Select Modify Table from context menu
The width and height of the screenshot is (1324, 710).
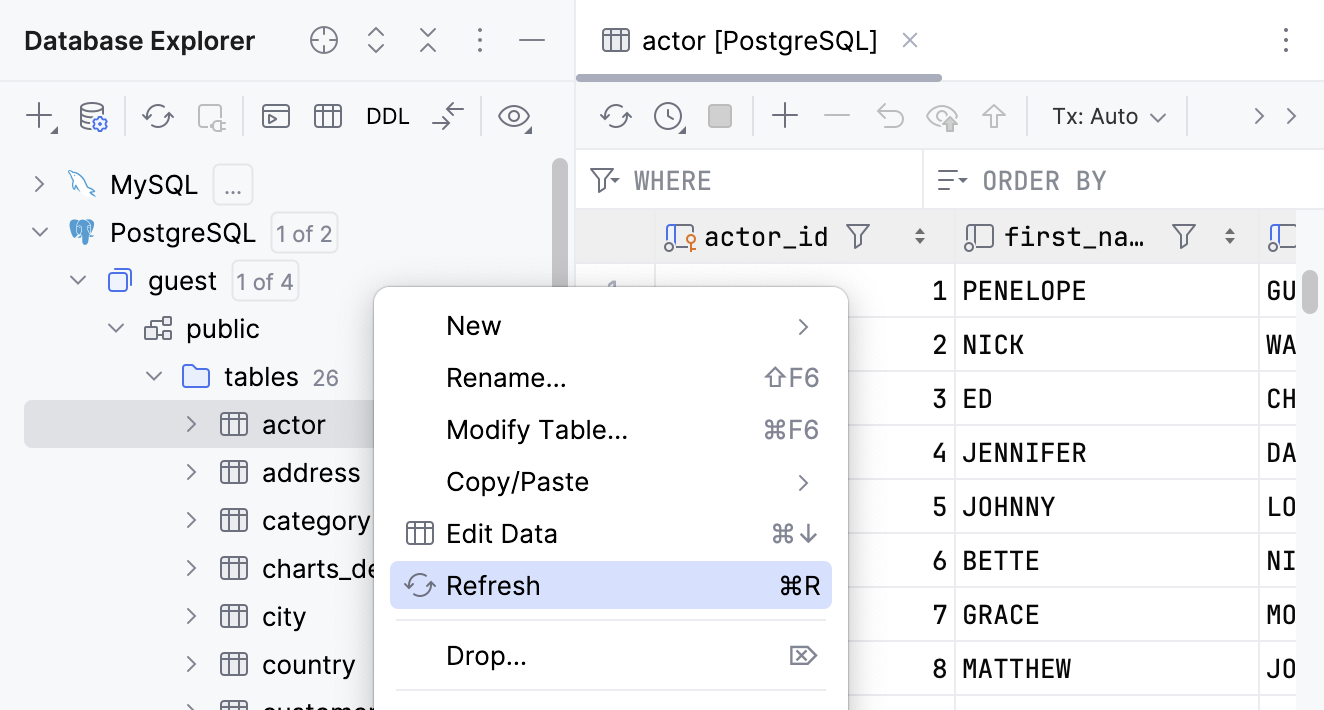click(x=537, y=429)
